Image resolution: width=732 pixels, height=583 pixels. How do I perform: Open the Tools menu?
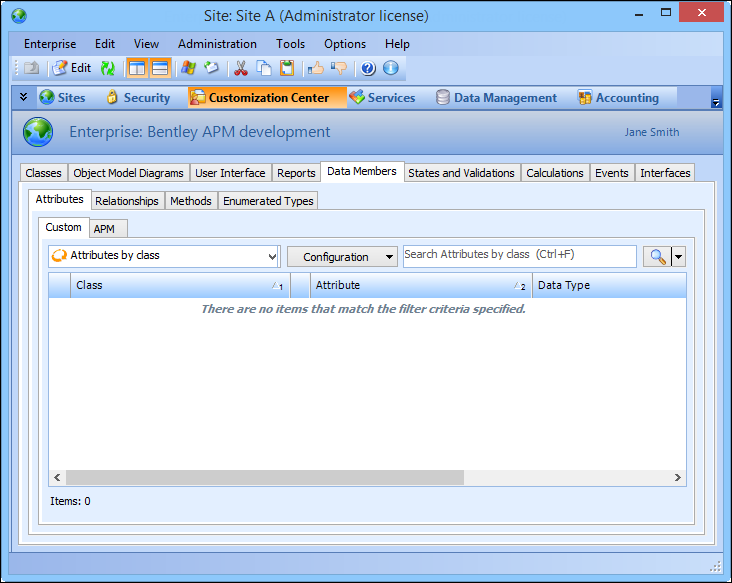coord(290,44)
